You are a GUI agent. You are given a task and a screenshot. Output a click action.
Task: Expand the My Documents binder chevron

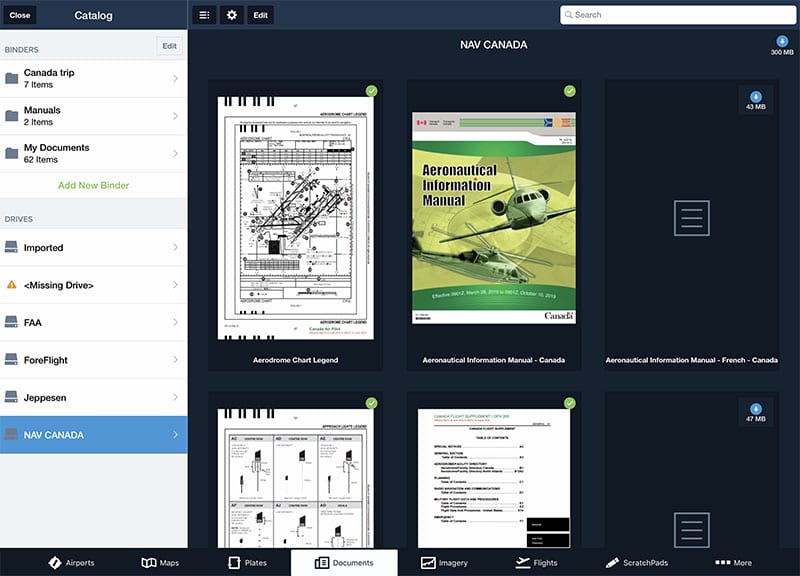click(176, 153)
